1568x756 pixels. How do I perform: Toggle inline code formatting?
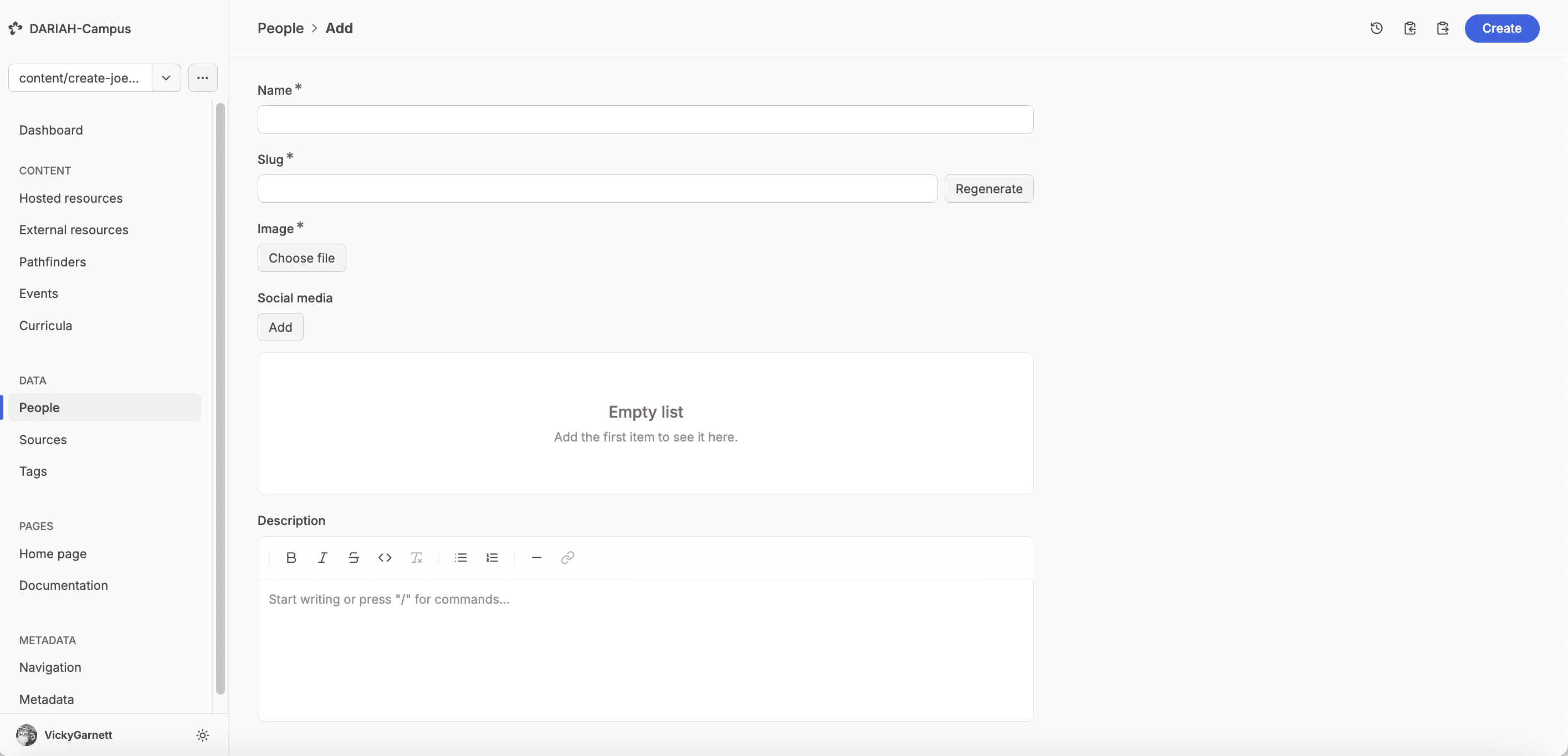tap(385, 558)
